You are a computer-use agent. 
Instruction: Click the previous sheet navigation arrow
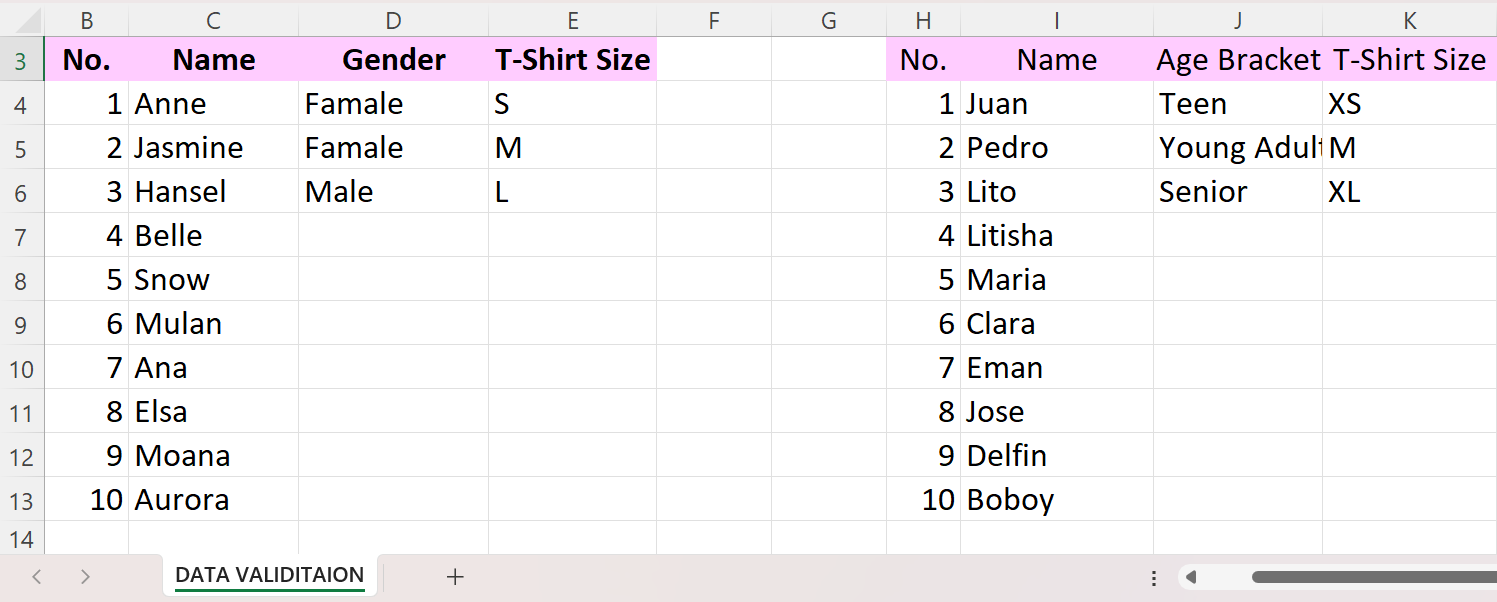pos(37,576)
